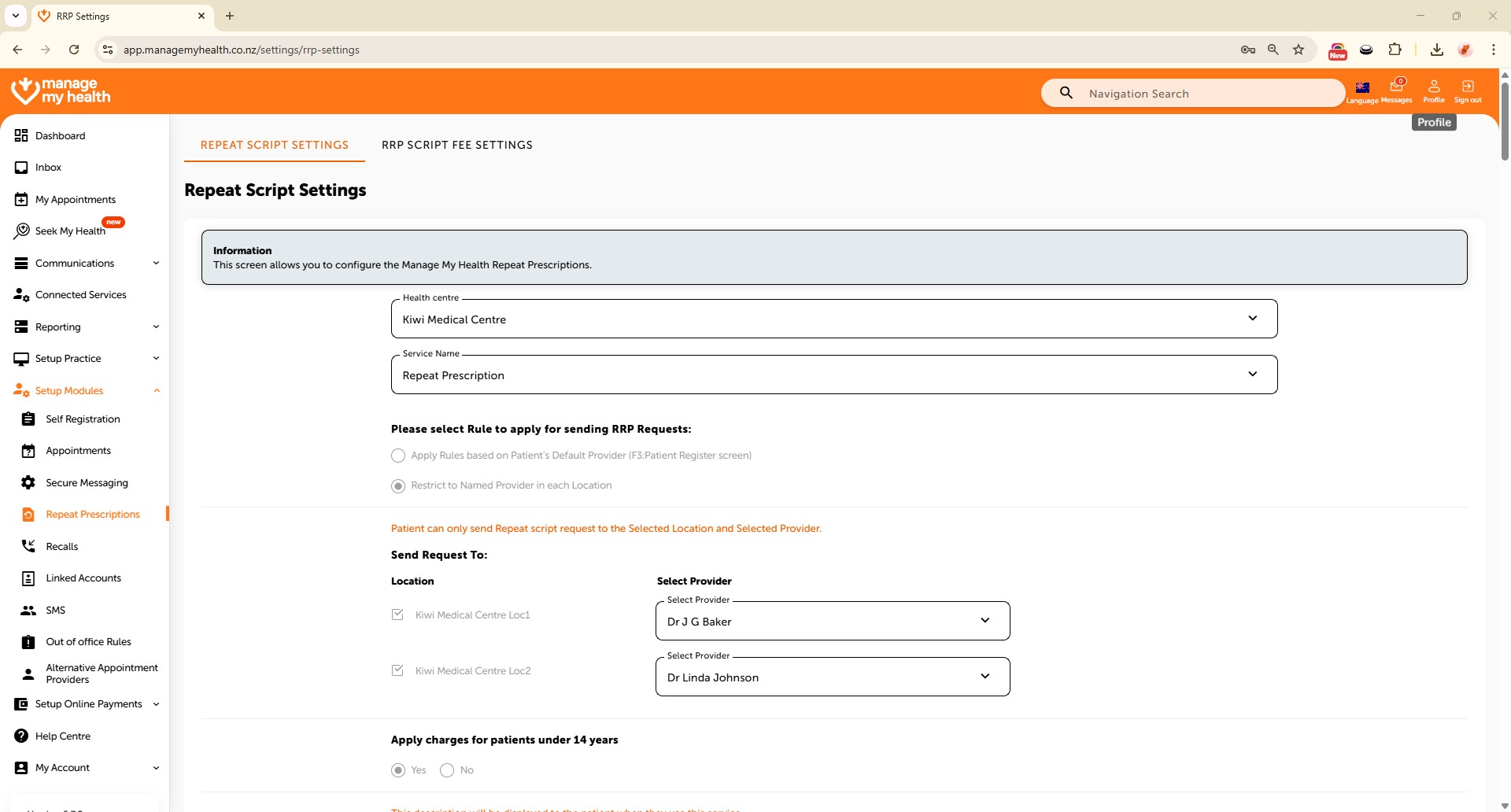Select Apply Rules based on Patient's Default Provider

398,456
